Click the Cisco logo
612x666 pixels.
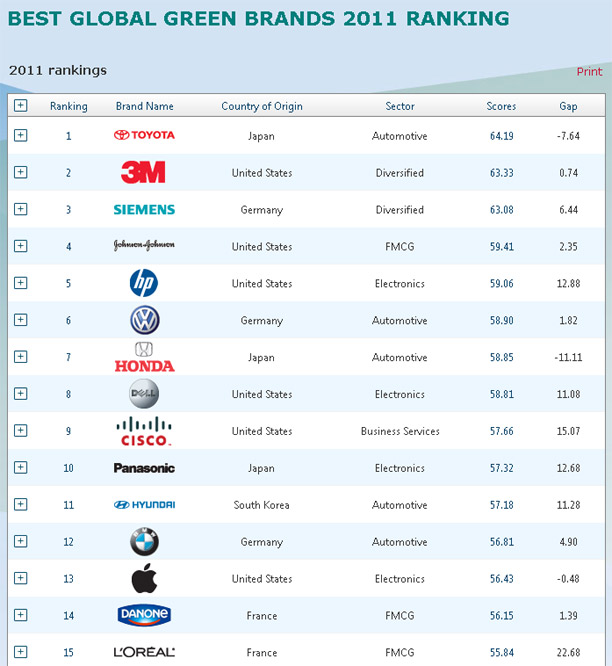[144, 431]
